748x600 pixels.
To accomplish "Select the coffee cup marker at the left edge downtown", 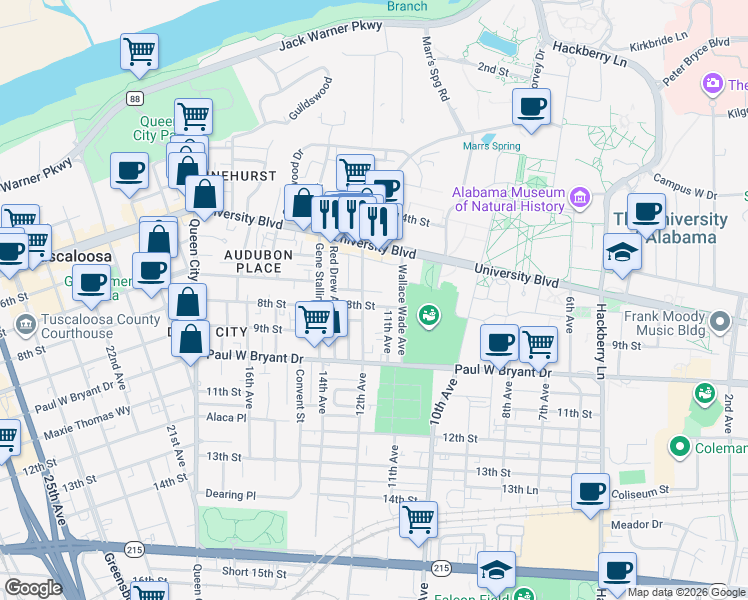I will [x=10, y=251].
